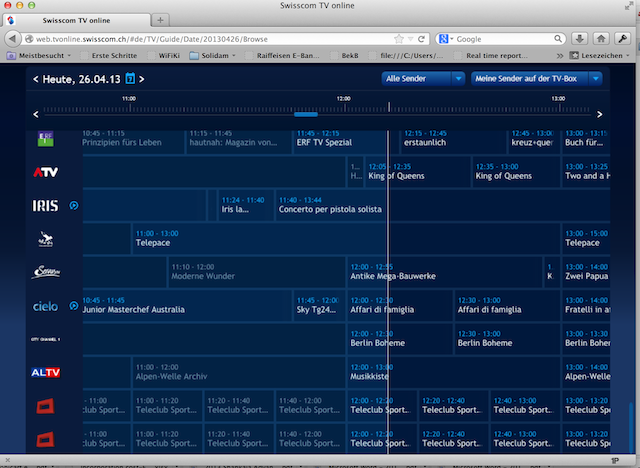Image resolution: width=640 pixels, height=468 pixels.
Task: Expand 'Meine Sender auf der TV-Box' dropdown
Action: click(x=536, y=78)
